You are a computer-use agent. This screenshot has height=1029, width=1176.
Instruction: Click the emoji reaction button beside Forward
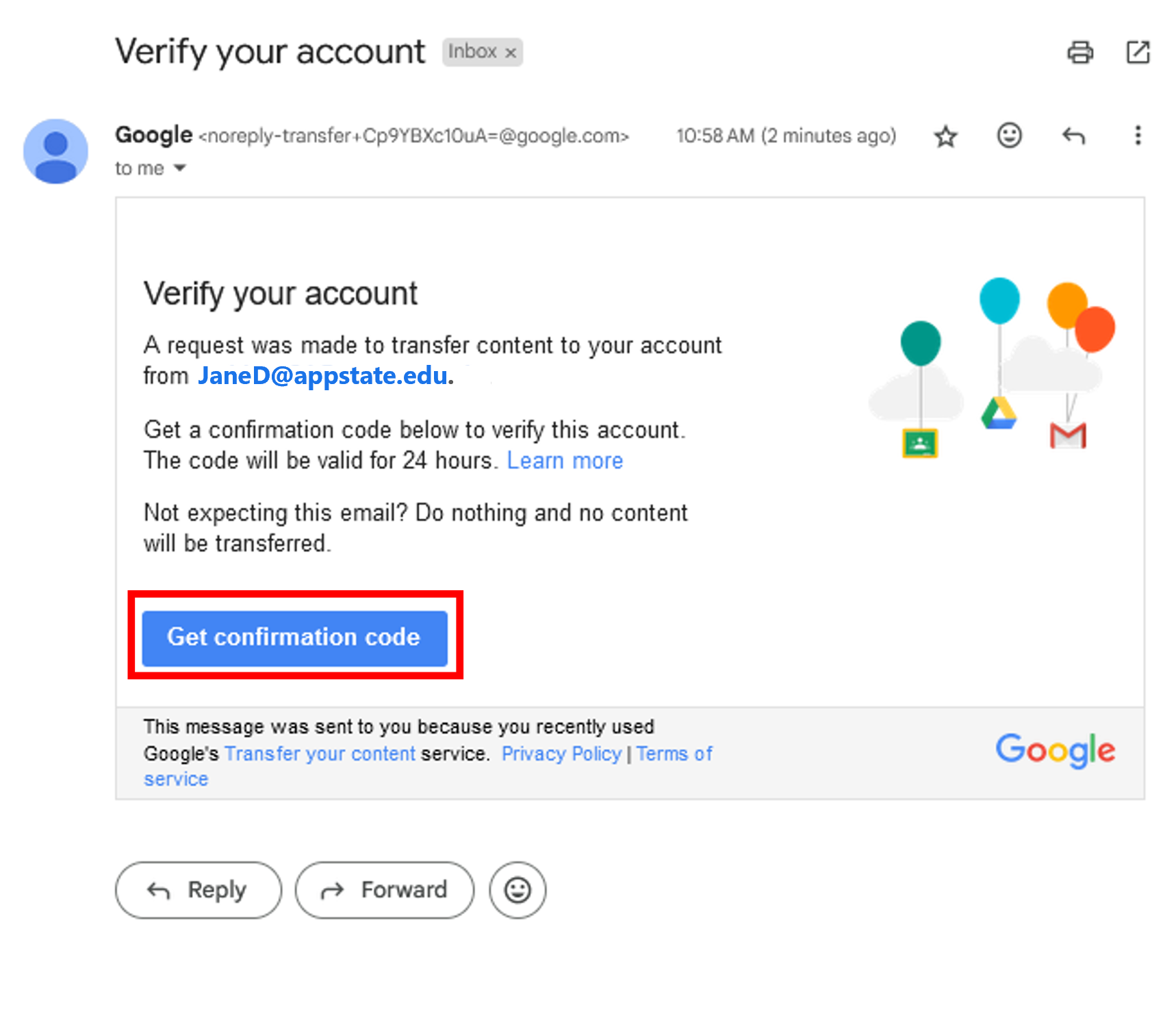pyautogui.click(x=517, y=889)
